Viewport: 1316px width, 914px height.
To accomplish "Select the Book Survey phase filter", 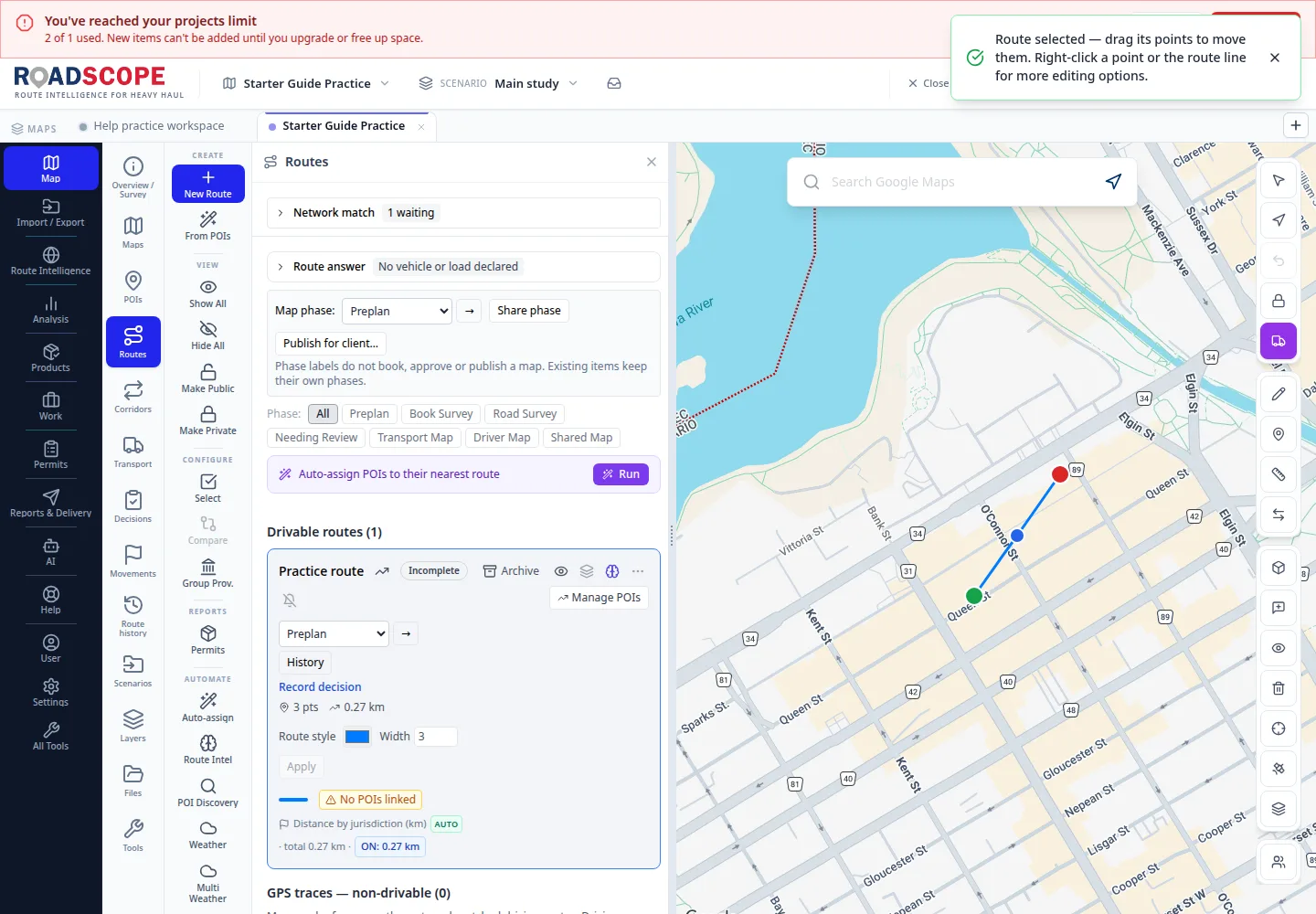I will (441, 414).
